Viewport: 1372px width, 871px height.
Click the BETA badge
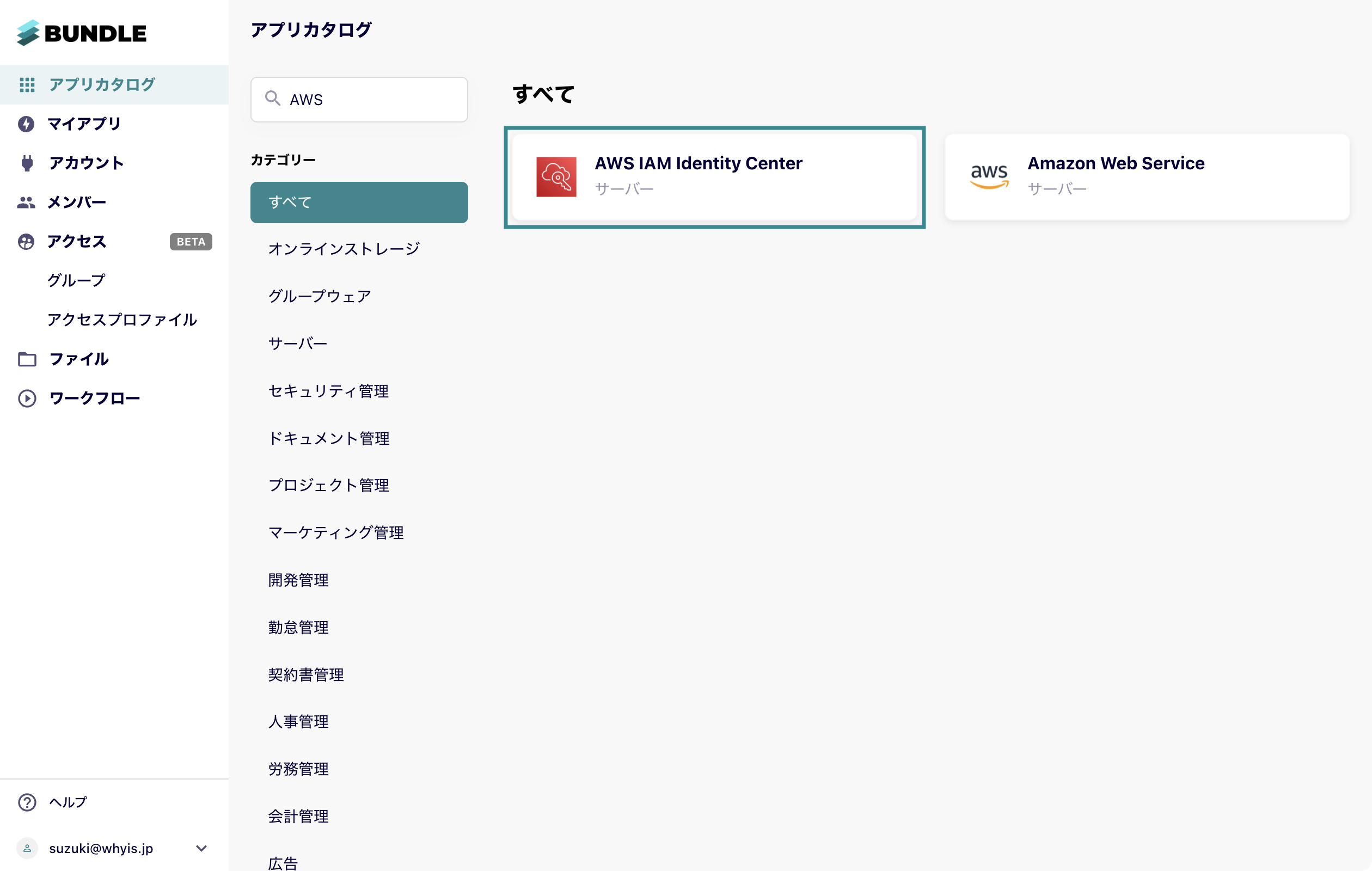(191, 242)
